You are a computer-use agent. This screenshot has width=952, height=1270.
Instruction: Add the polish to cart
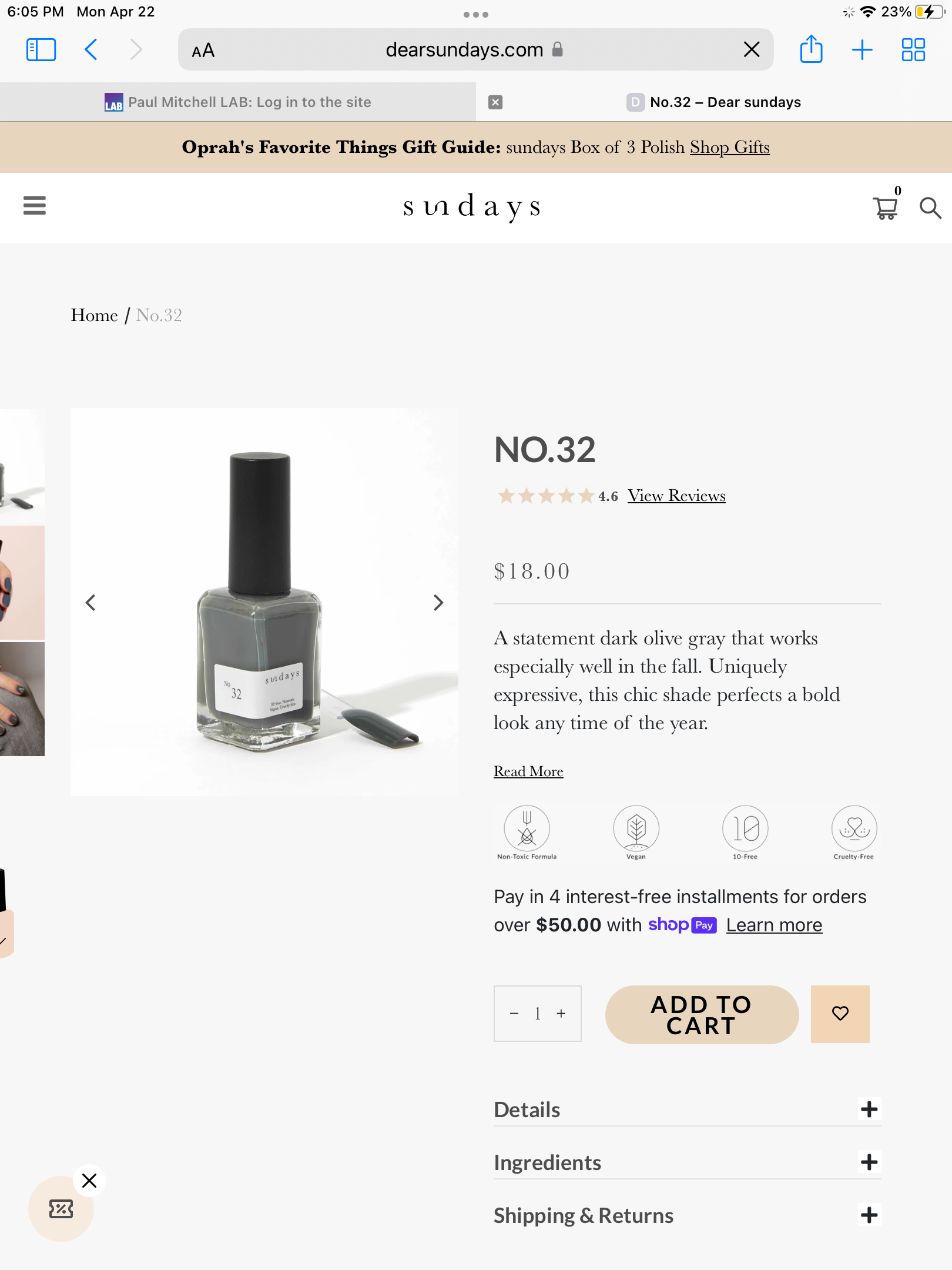point(702,1015)
